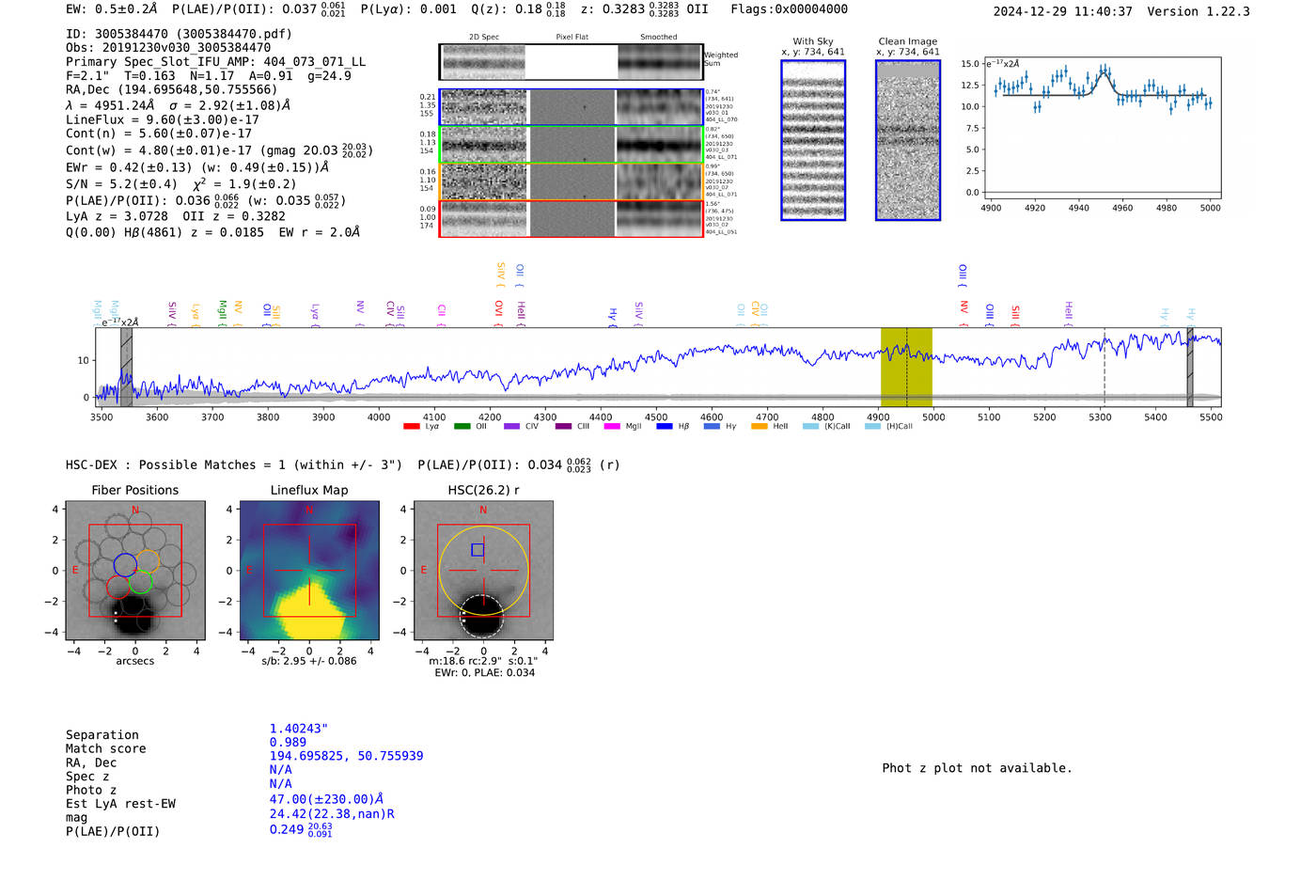Click the dashed vertical line near 5300
The height and width of the screenshot is (896, 1316).
(x=1104, y=367)
